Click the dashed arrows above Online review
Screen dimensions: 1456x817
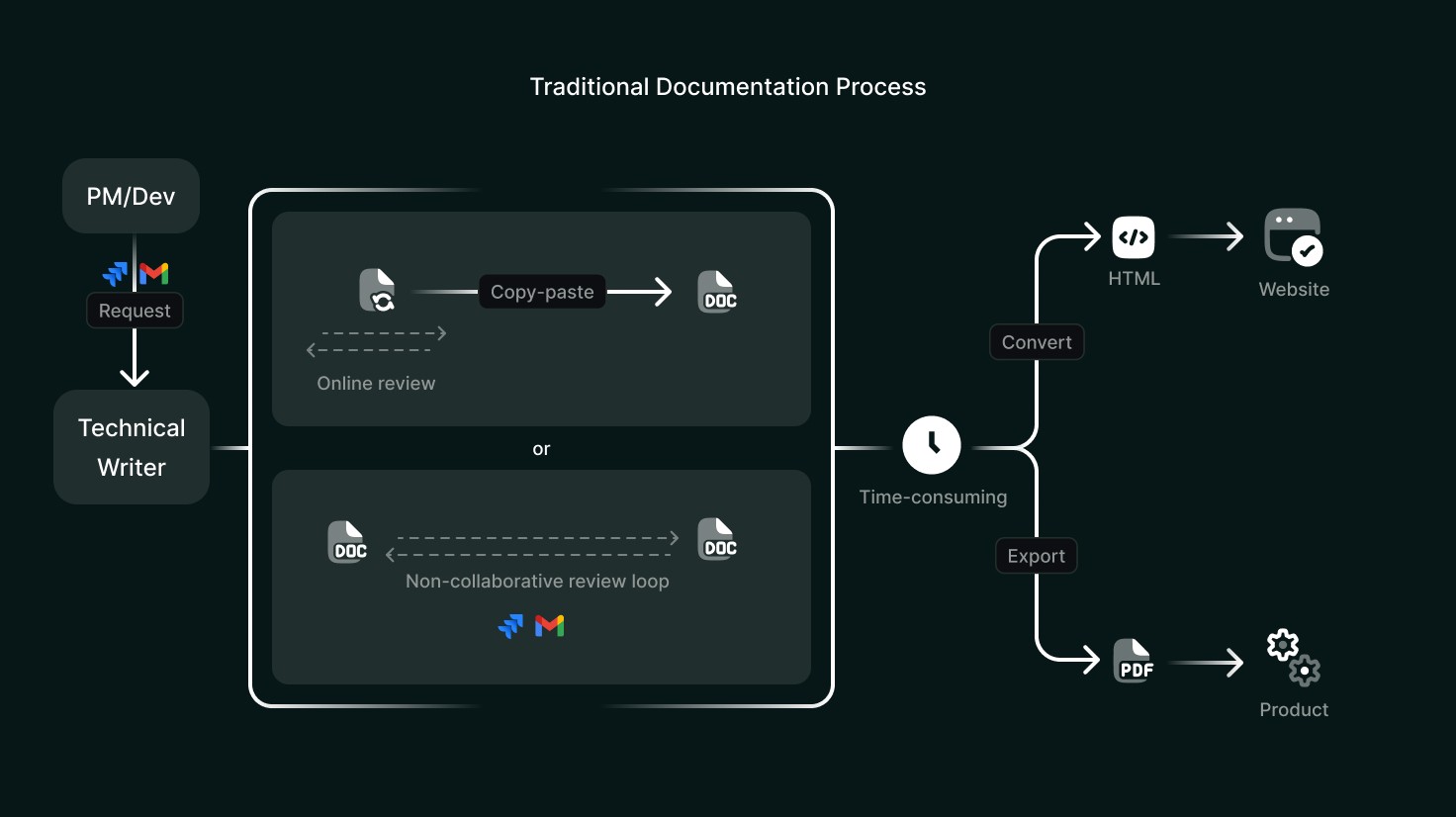click(377, 341)
